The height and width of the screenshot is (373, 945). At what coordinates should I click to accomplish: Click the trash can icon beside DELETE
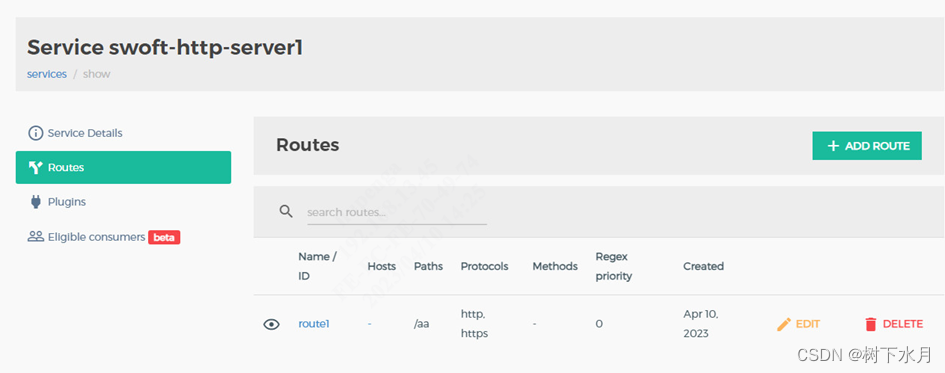click(870, 324)
